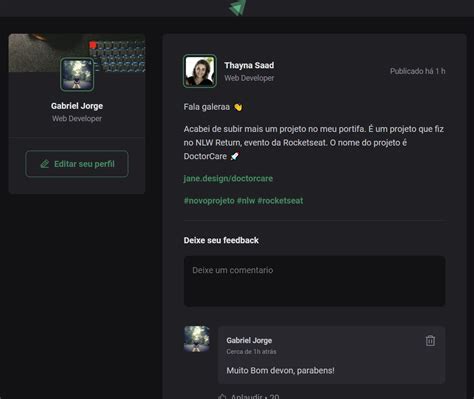The width and height of the screenshot is (474, 399).
Task: Click the #novoprojeto hashtag
Action: pyautogui.click(x=209, y=201)
